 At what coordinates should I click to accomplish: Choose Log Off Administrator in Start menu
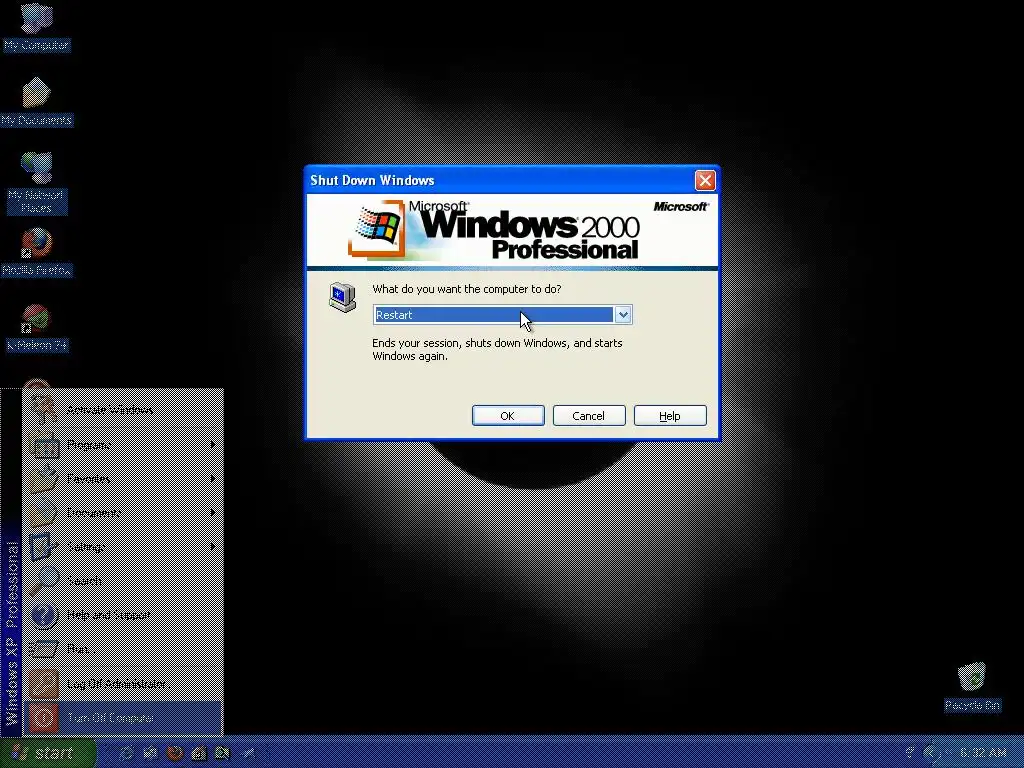click(123, 684)
